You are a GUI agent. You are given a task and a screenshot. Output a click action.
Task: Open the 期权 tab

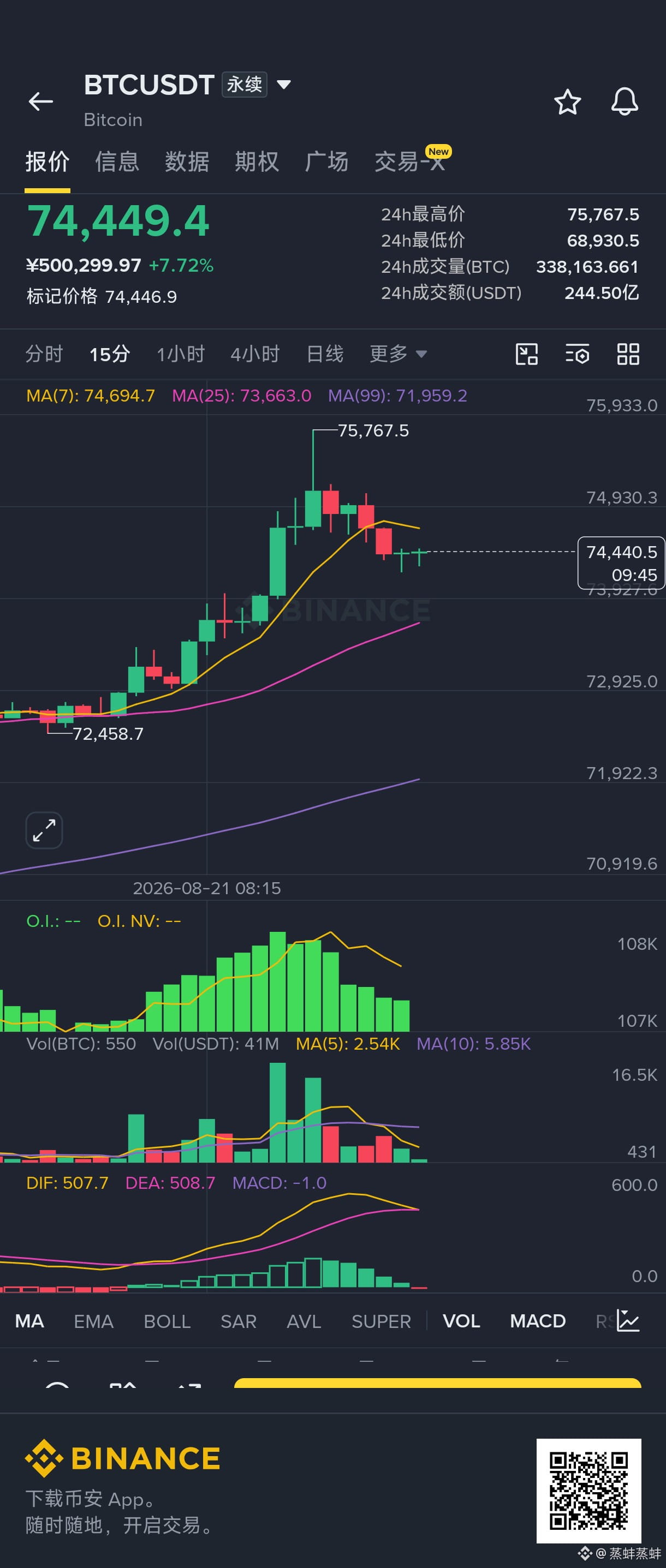tap(257, 162)
